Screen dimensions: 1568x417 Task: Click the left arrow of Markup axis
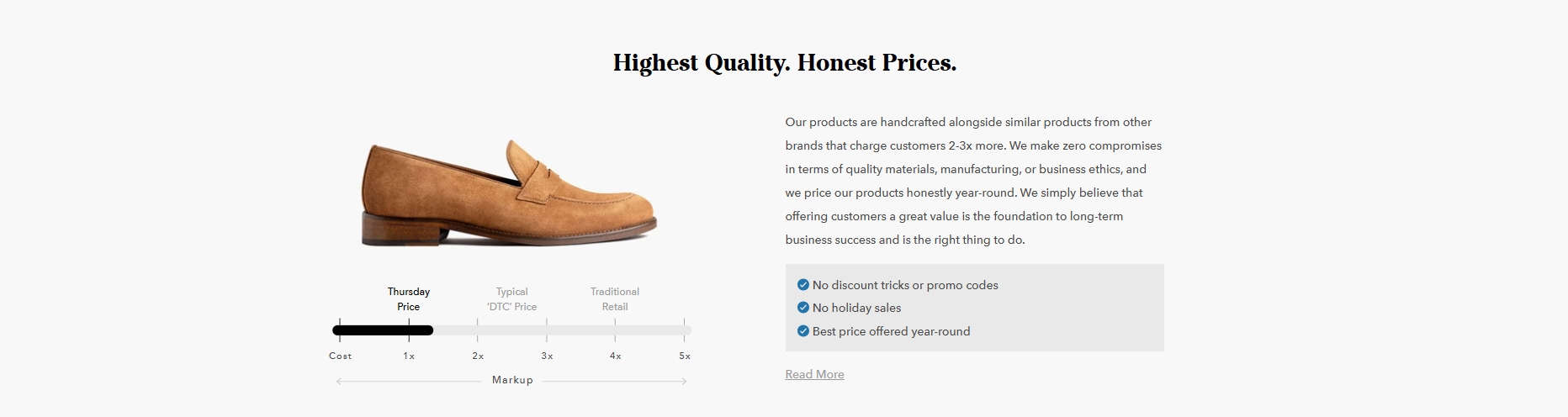point(339,382)
